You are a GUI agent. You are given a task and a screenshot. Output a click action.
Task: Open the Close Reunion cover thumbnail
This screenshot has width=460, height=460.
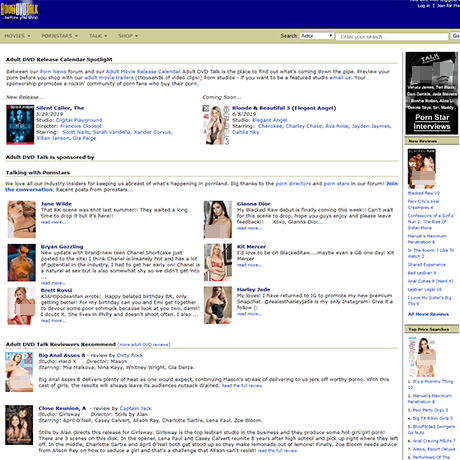click(19, 425)
